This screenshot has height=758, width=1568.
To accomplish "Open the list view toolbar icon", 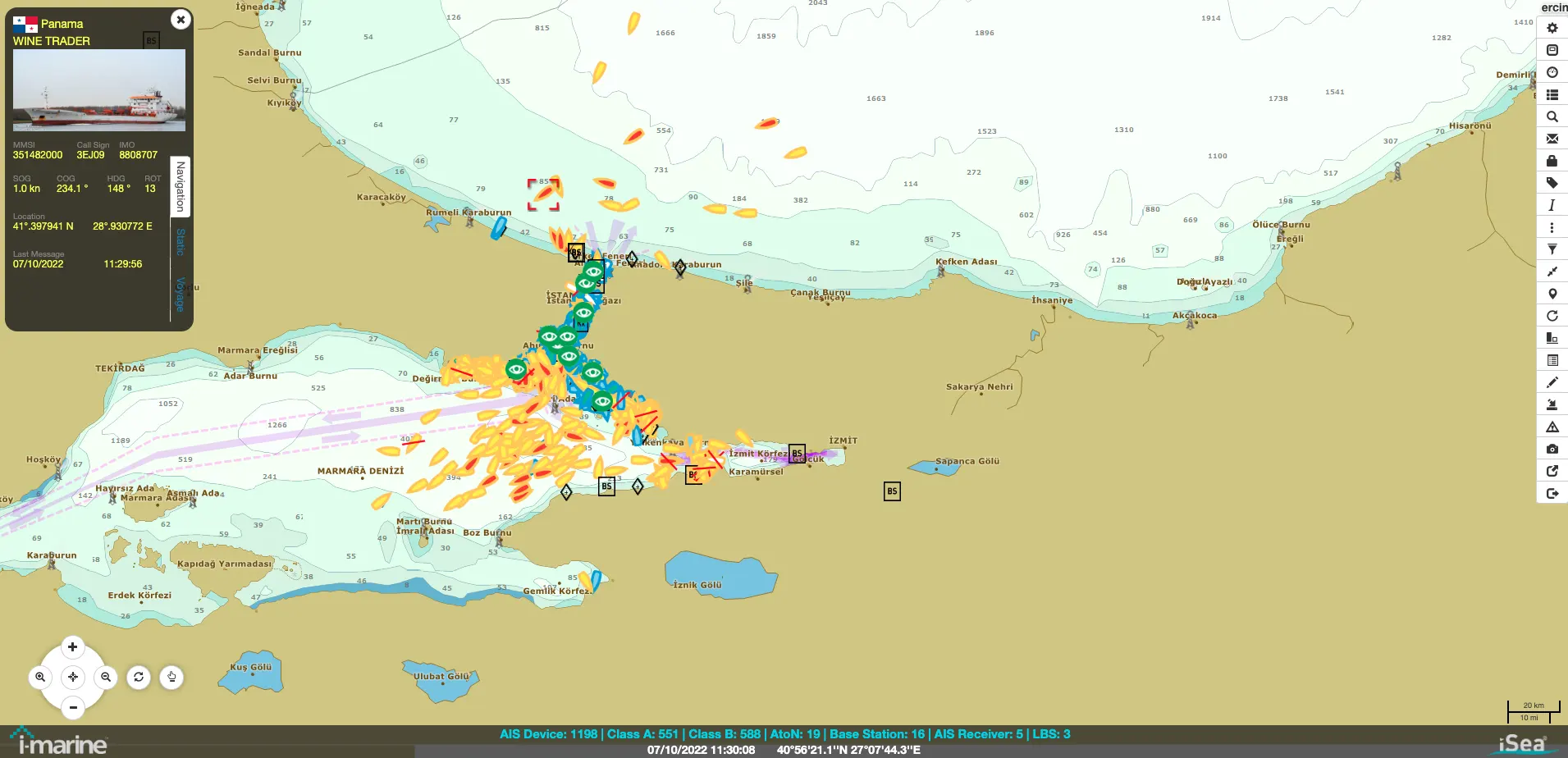I will coord(1552,94).
